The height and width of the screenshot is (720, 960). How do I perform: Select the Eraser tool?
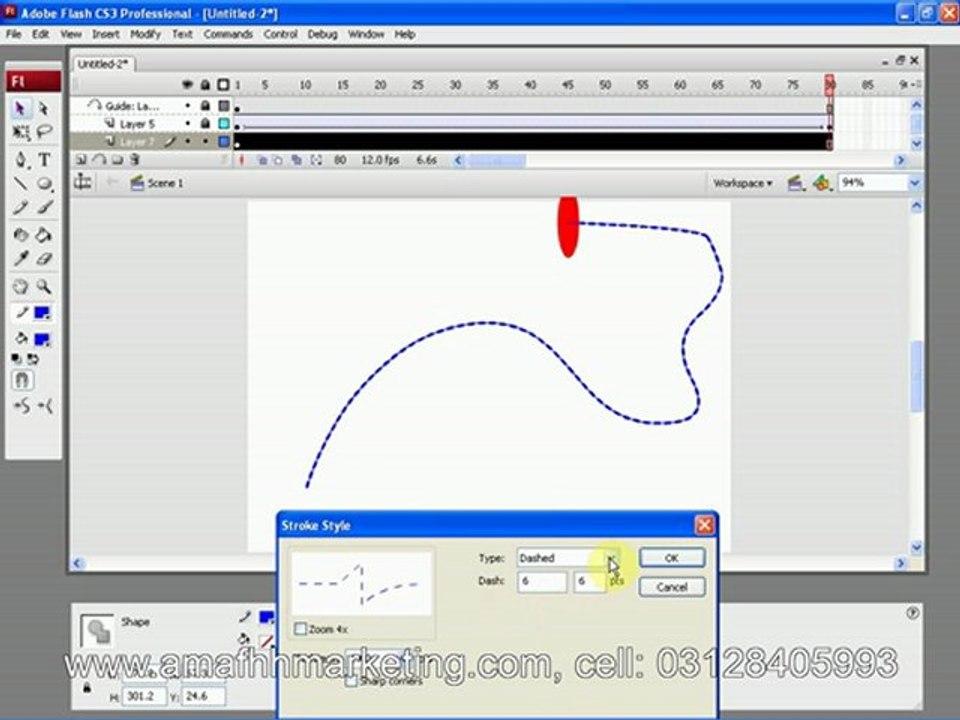pos(44,258)
